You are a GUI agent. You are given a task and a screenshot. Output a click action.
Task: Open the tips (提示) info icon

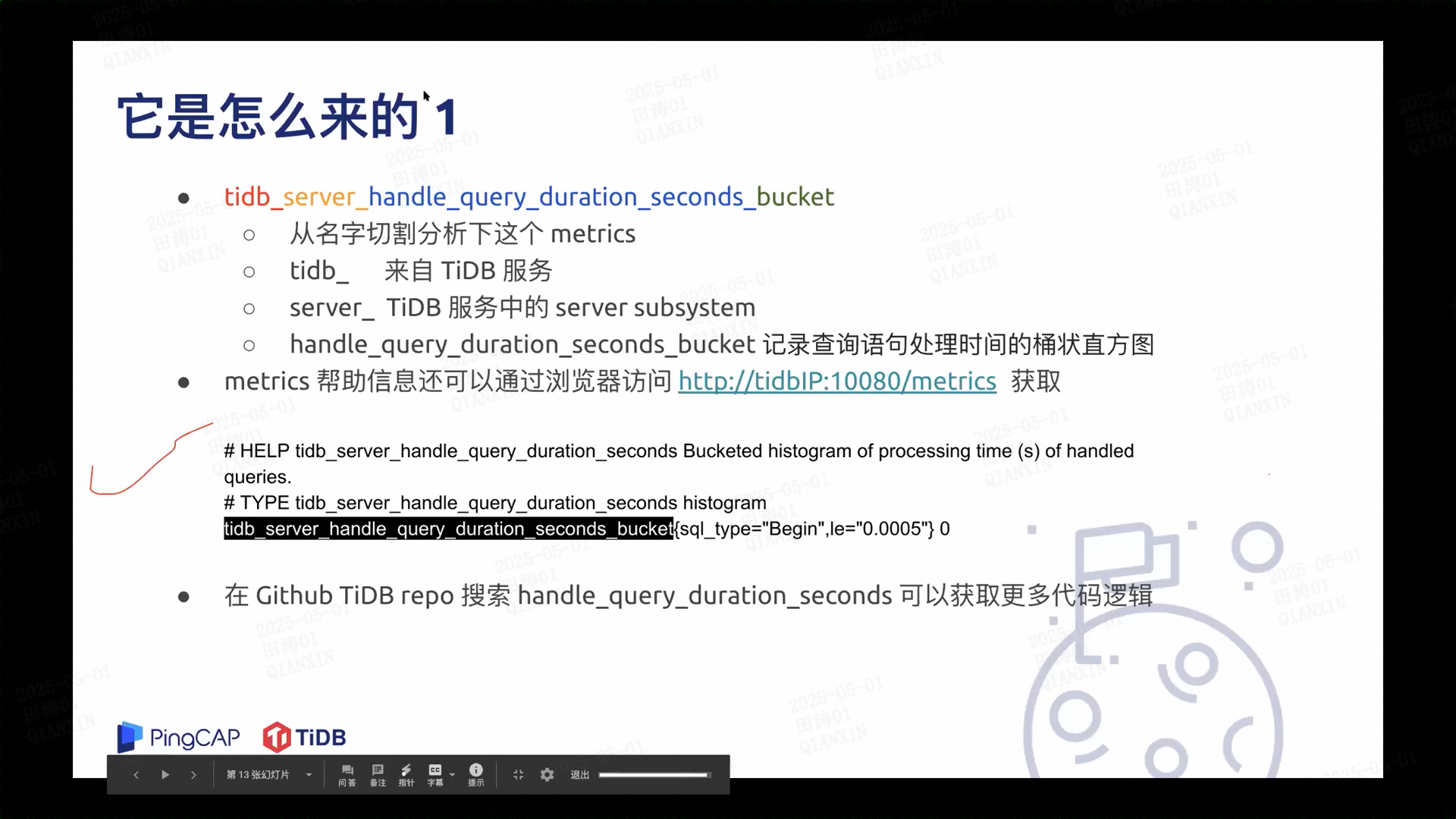click(x=475, y=775)
